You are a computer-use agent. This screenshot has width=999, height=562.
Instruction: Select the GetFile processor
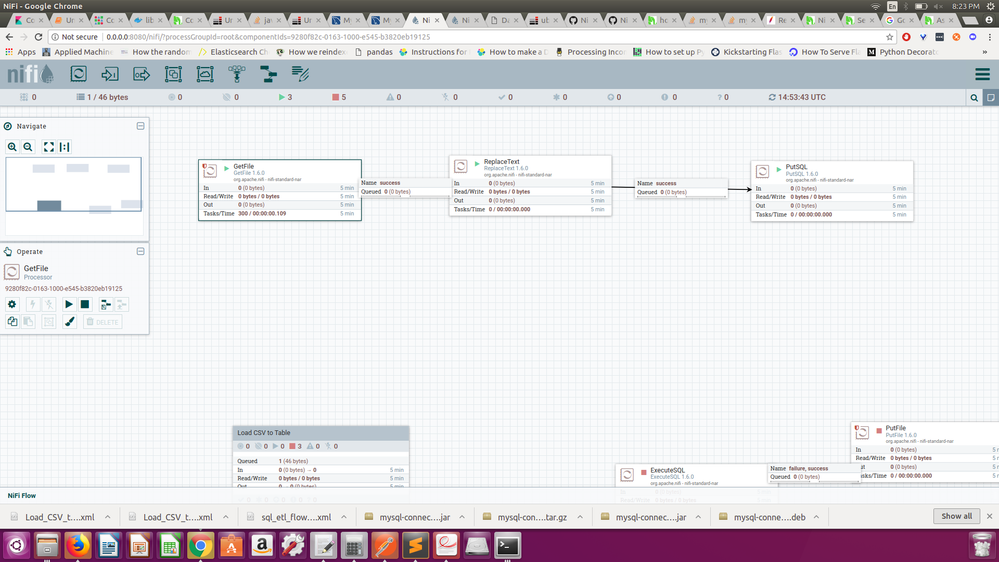280,190
